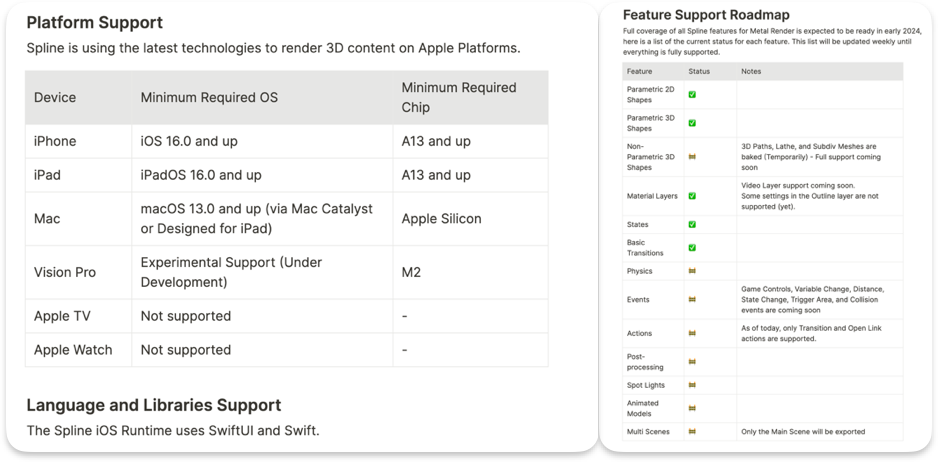Click the "only Transition and Open Link" note
938x462 pixels.
tap(811, 333)
